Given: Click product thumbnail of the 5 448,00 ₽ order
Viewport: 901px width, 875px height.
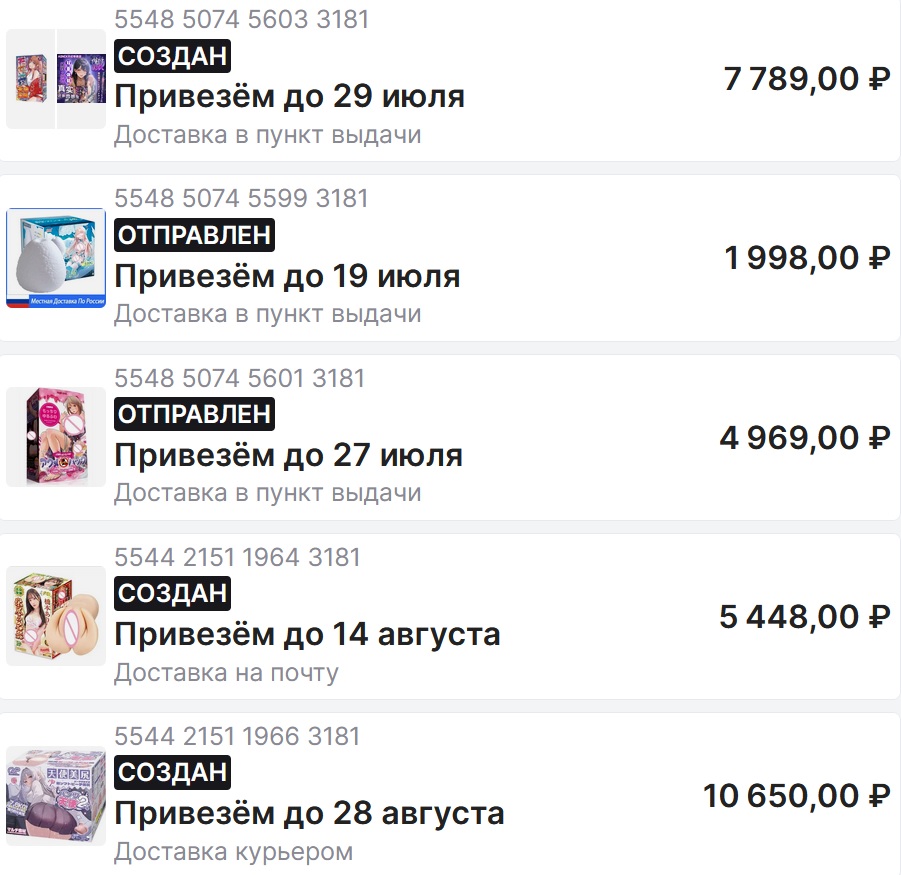Looking at the screenshot, I should tap(56, 616).
